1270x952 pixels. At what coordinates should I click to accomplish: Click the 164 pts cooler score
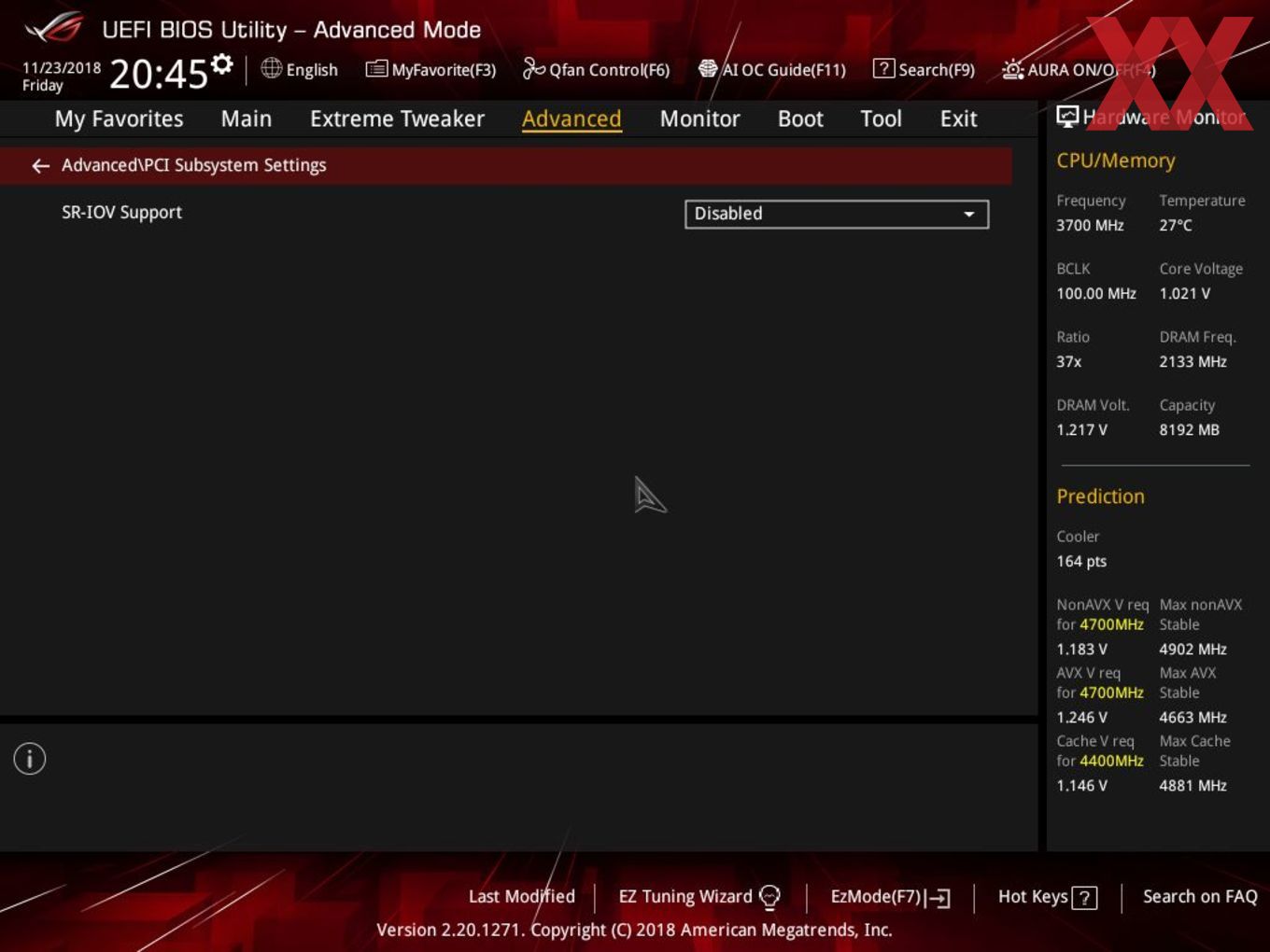(x=1081, y=561)
